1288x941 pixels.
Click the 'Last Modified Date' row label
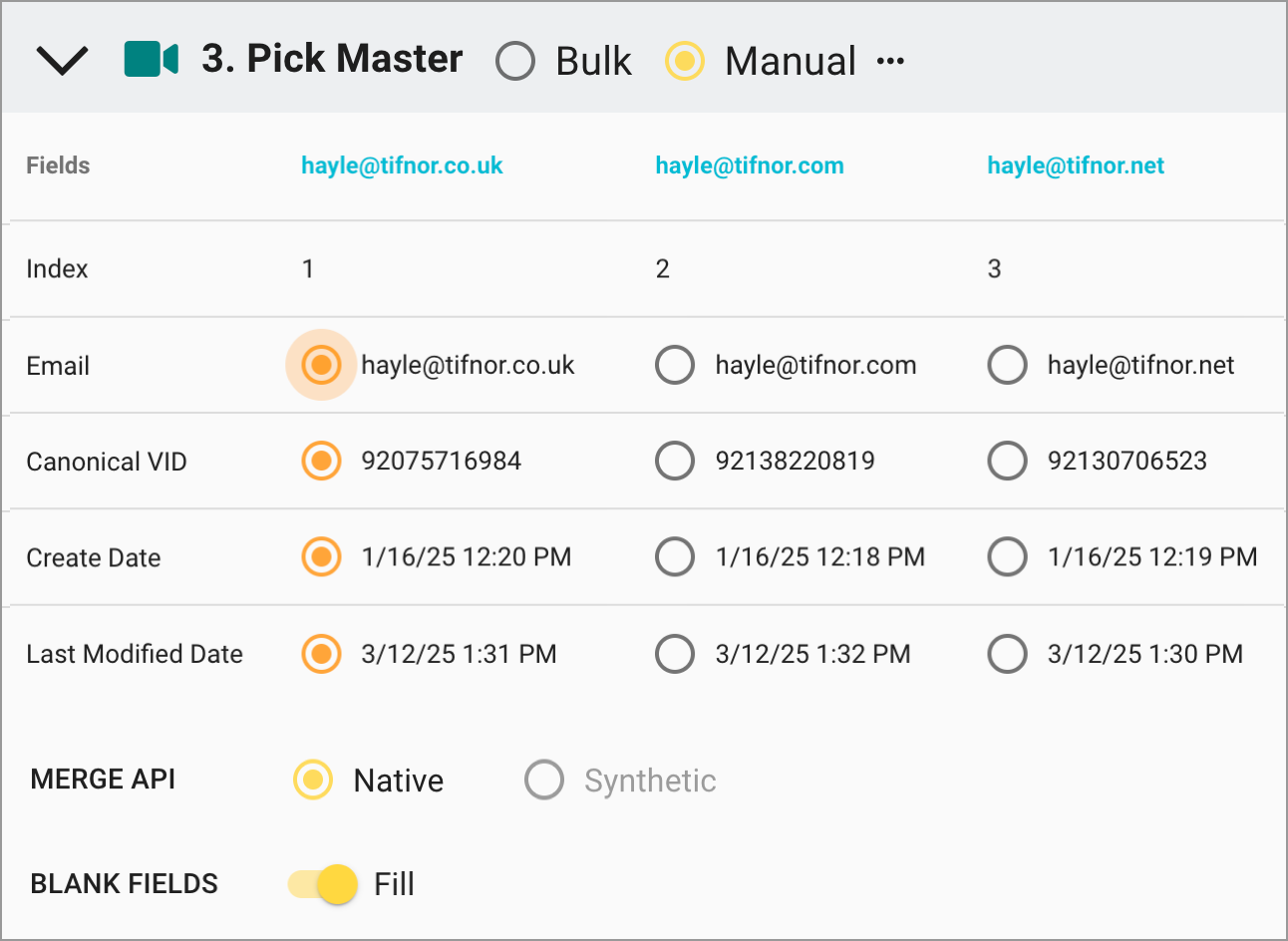(x=135, y=654)
